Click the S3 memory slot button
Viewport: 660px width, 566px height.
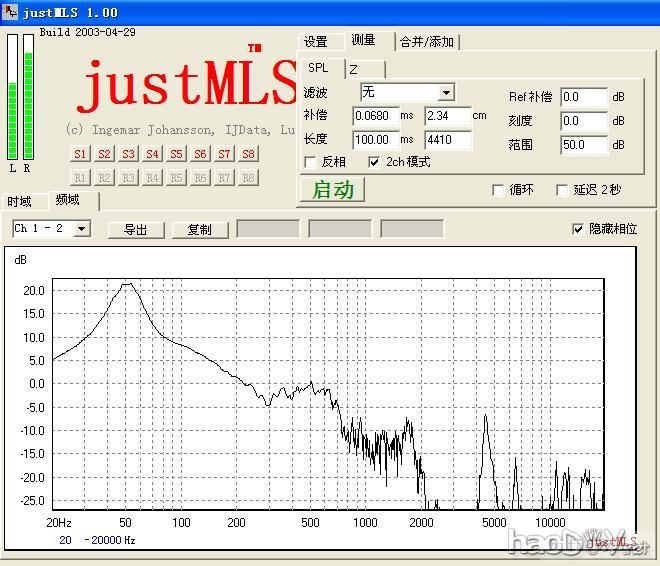pyautogui.click(x=128, y=154)
